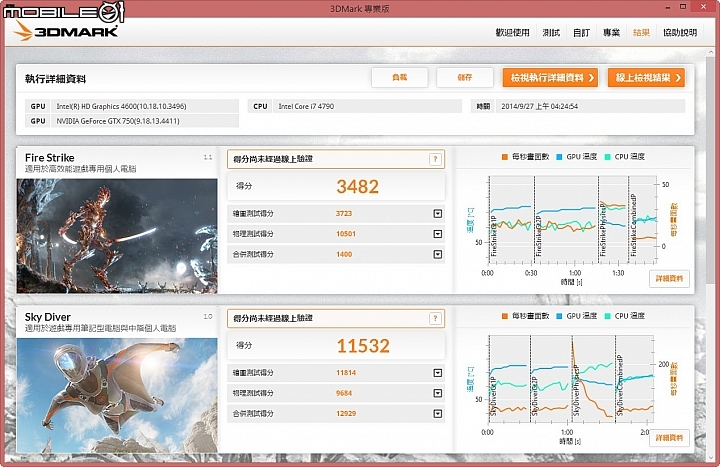Viewport: 720px width, 467px height.
Task: Close the 3DMark window
Action: coord(704,7)
